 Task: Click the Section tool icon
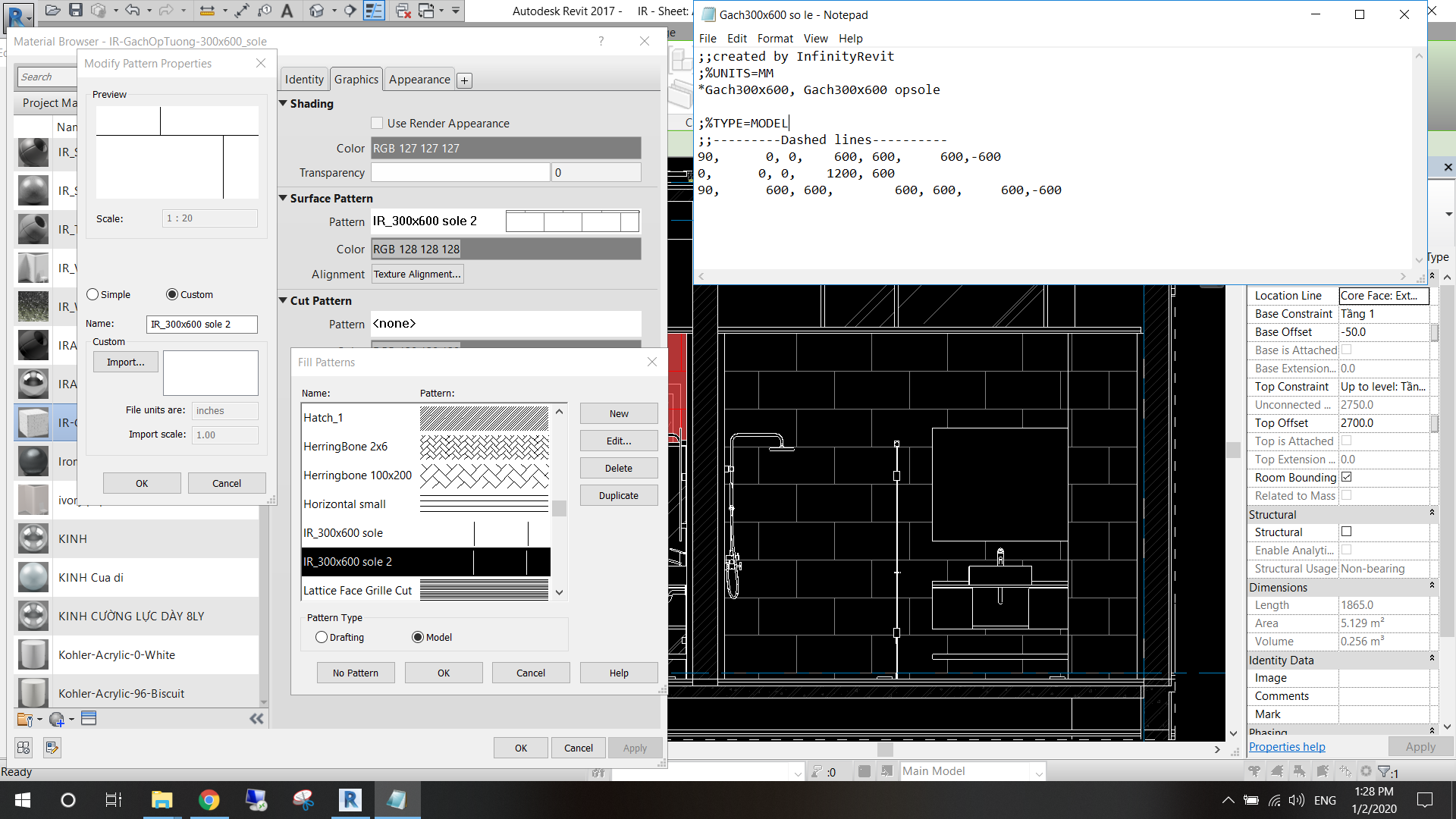pos(350,11)
